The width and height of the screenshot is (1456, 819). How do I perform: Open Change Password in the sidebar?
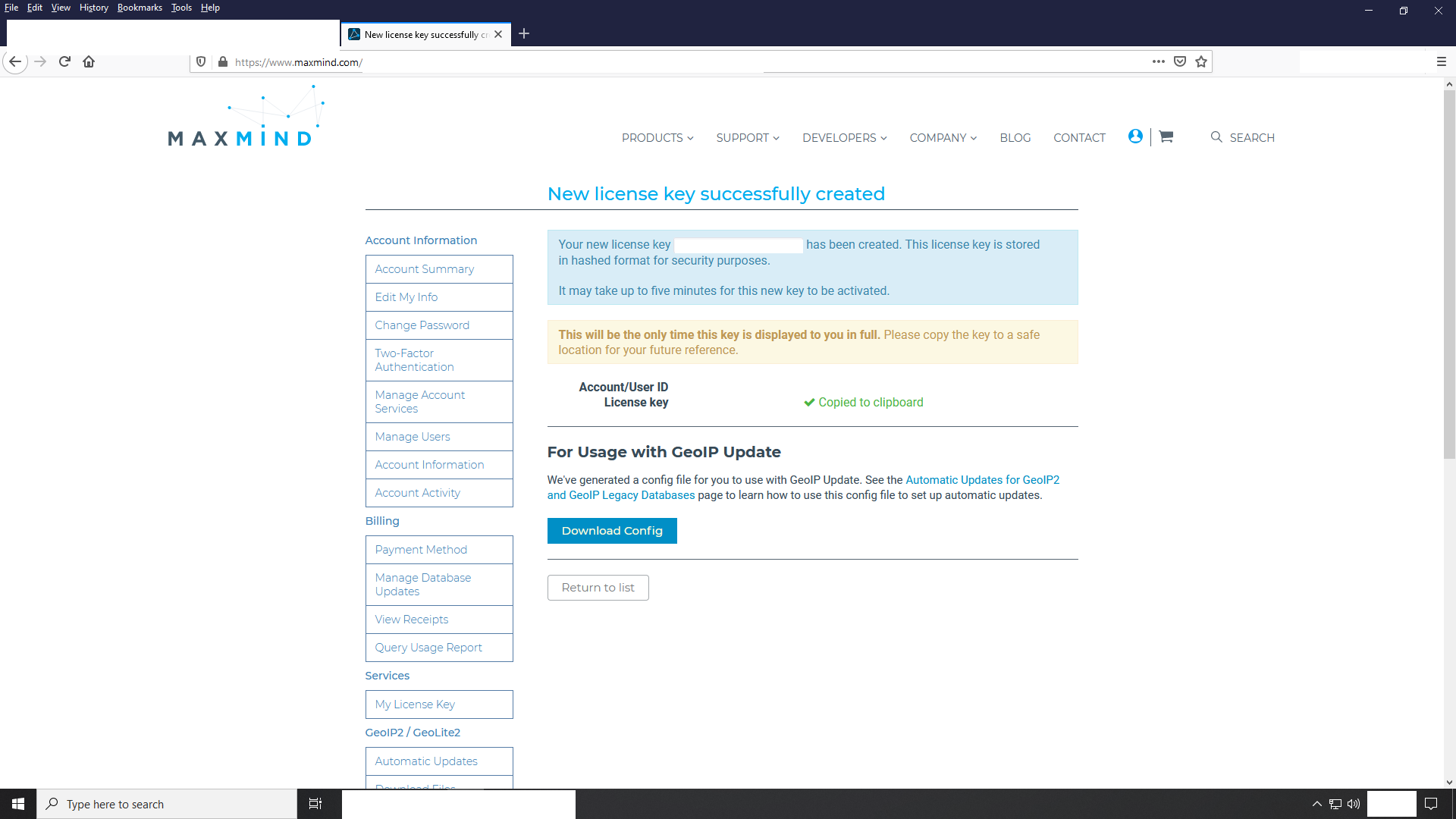(439, 325)
